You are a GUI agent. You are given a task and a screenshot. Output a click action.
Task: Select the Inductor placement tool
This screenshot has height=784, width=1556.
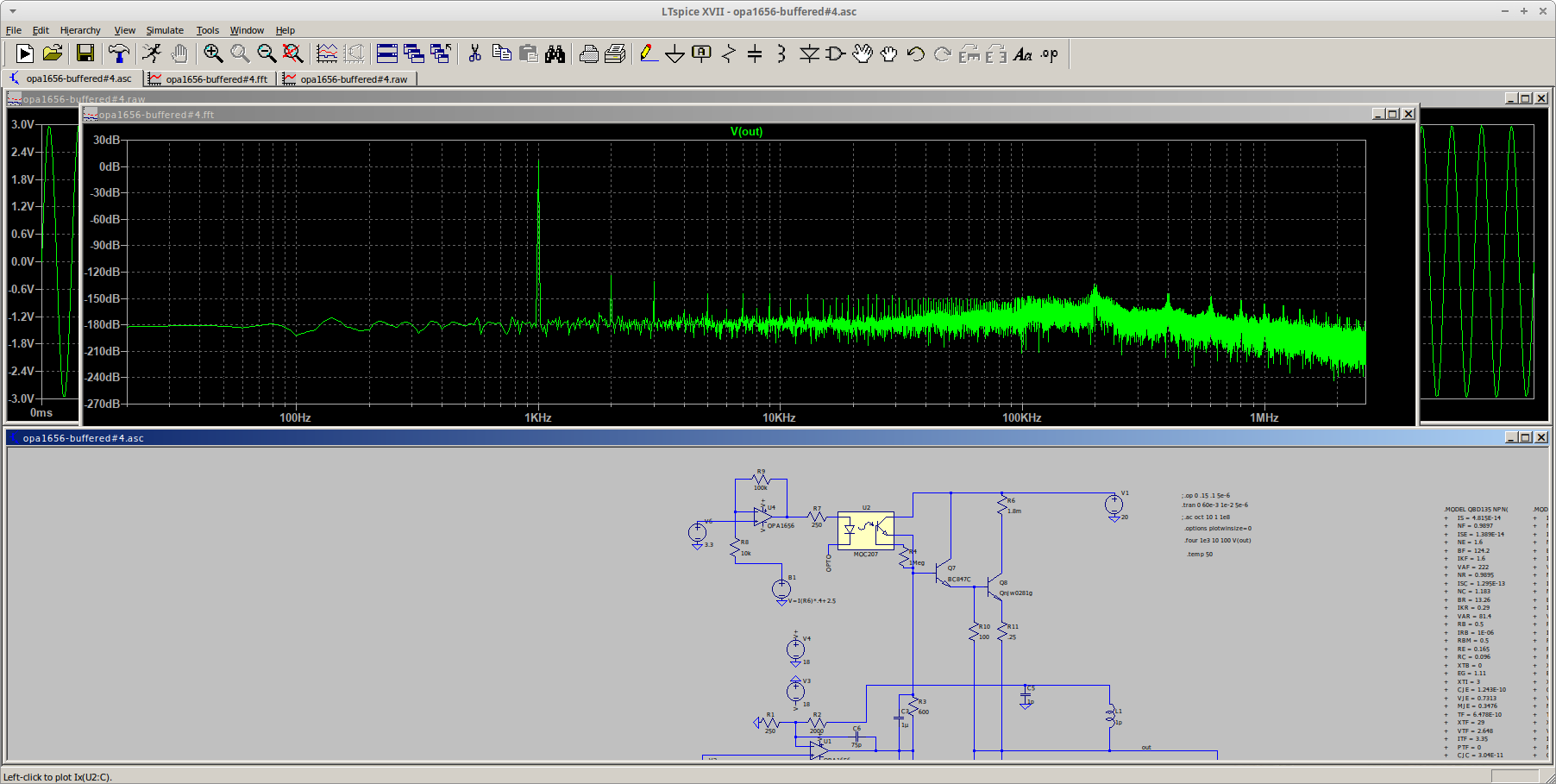click(x=781, y=53)
